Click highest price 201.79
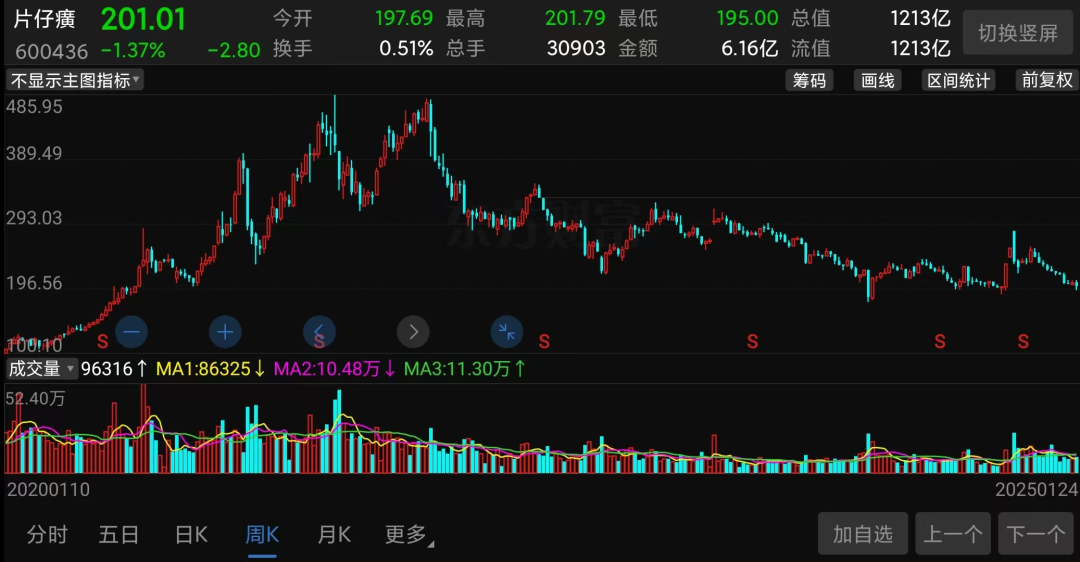The height and width of the screenshot is (562, 1080). tap(575, 18)
